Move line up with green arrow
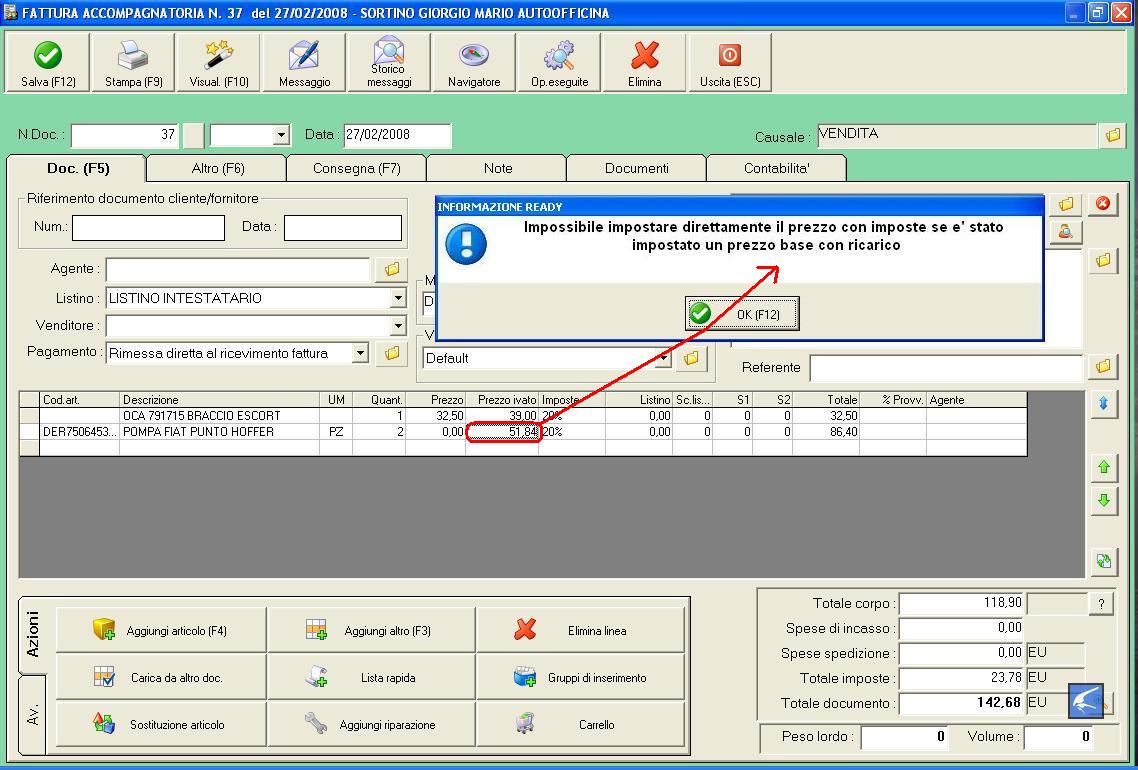Viewport: 1138px width, 770px height. pyautogui.click(x=1104, y=467)
